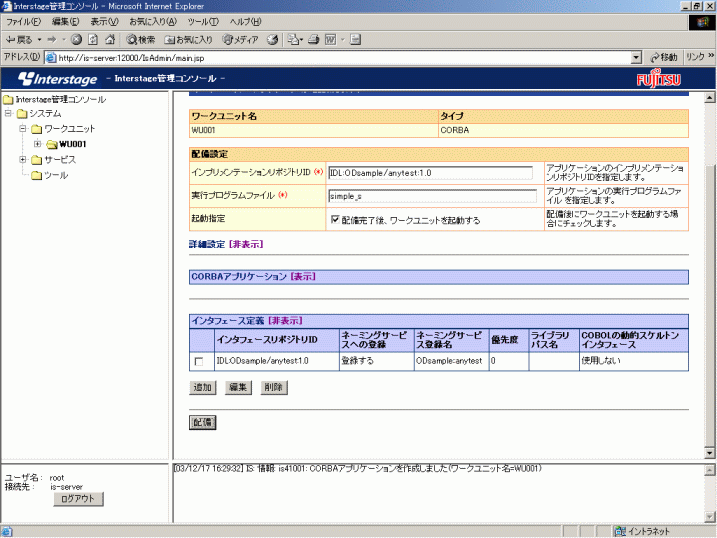Open the address bar dropdown arrow
717x538 pixels.
(636, 58)
